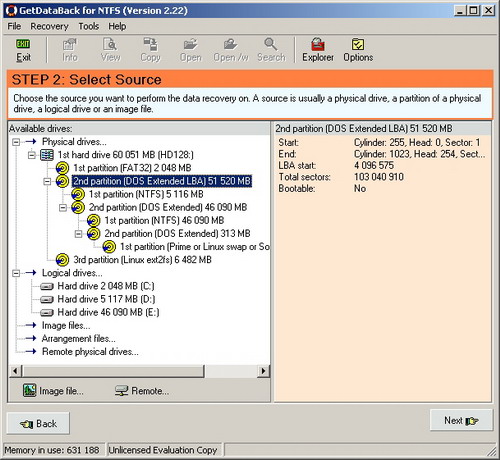Image resolution: width=500 pixels, height=460 pixels.
Task: Select 1st hard drive 60 051 MB (HD128:)
Action: (x=125, y=155)
